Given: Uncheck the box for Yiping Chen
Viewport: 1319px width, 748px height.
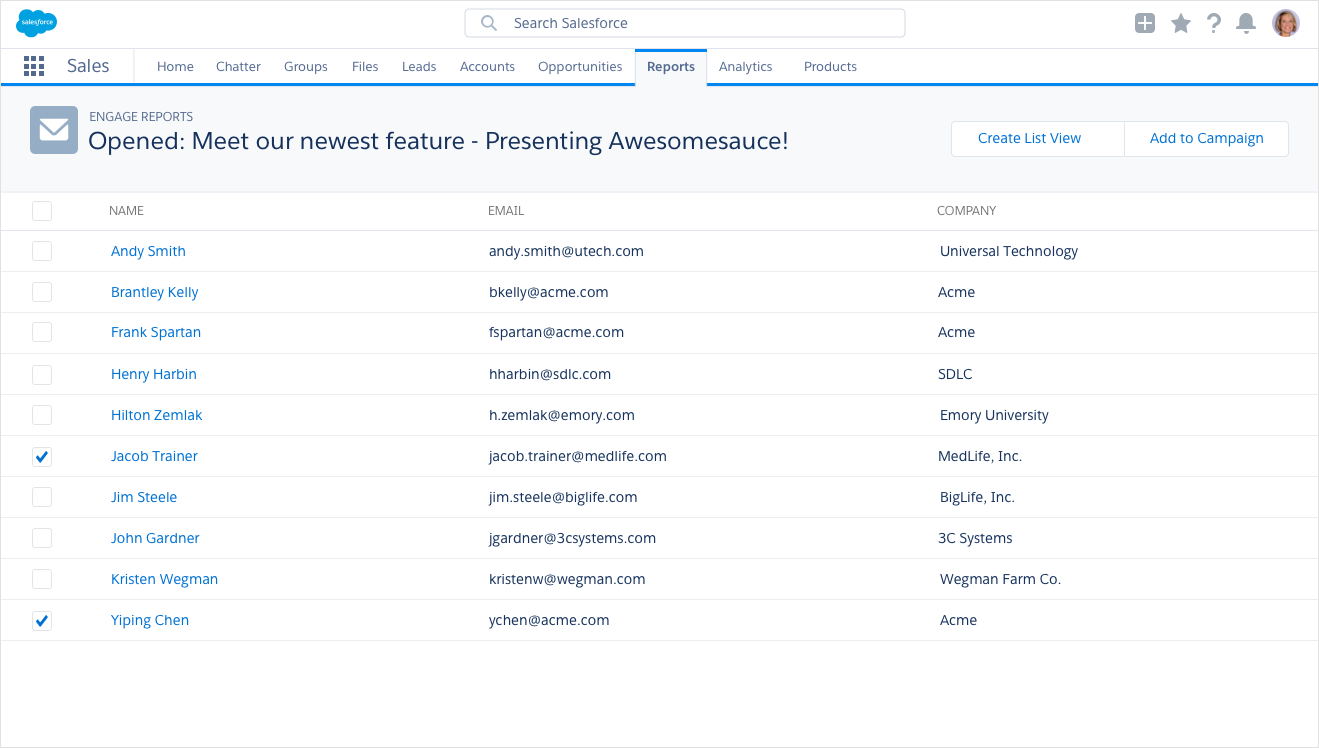Looking at the screenshot, I should pyautogui.click(x=42, y=621).
